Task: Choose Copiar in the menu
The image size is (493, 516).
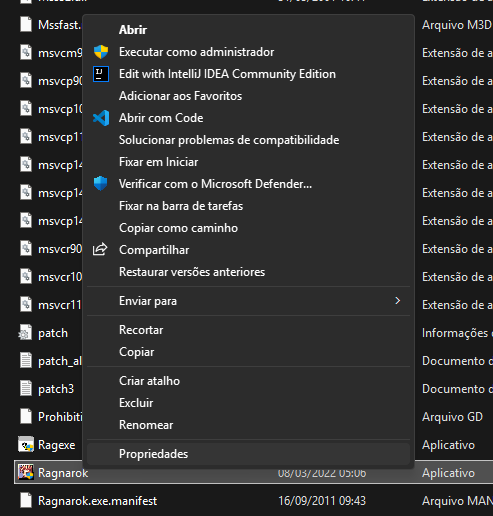Action: tap(137, 352)
